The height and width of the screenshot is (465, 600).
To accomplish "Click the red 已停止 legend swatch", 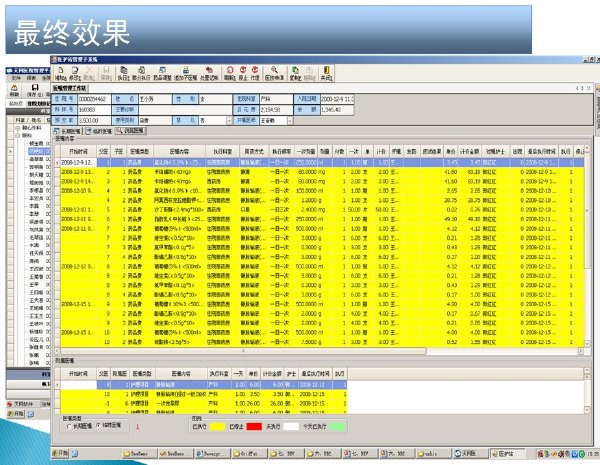I will point(254,426).
